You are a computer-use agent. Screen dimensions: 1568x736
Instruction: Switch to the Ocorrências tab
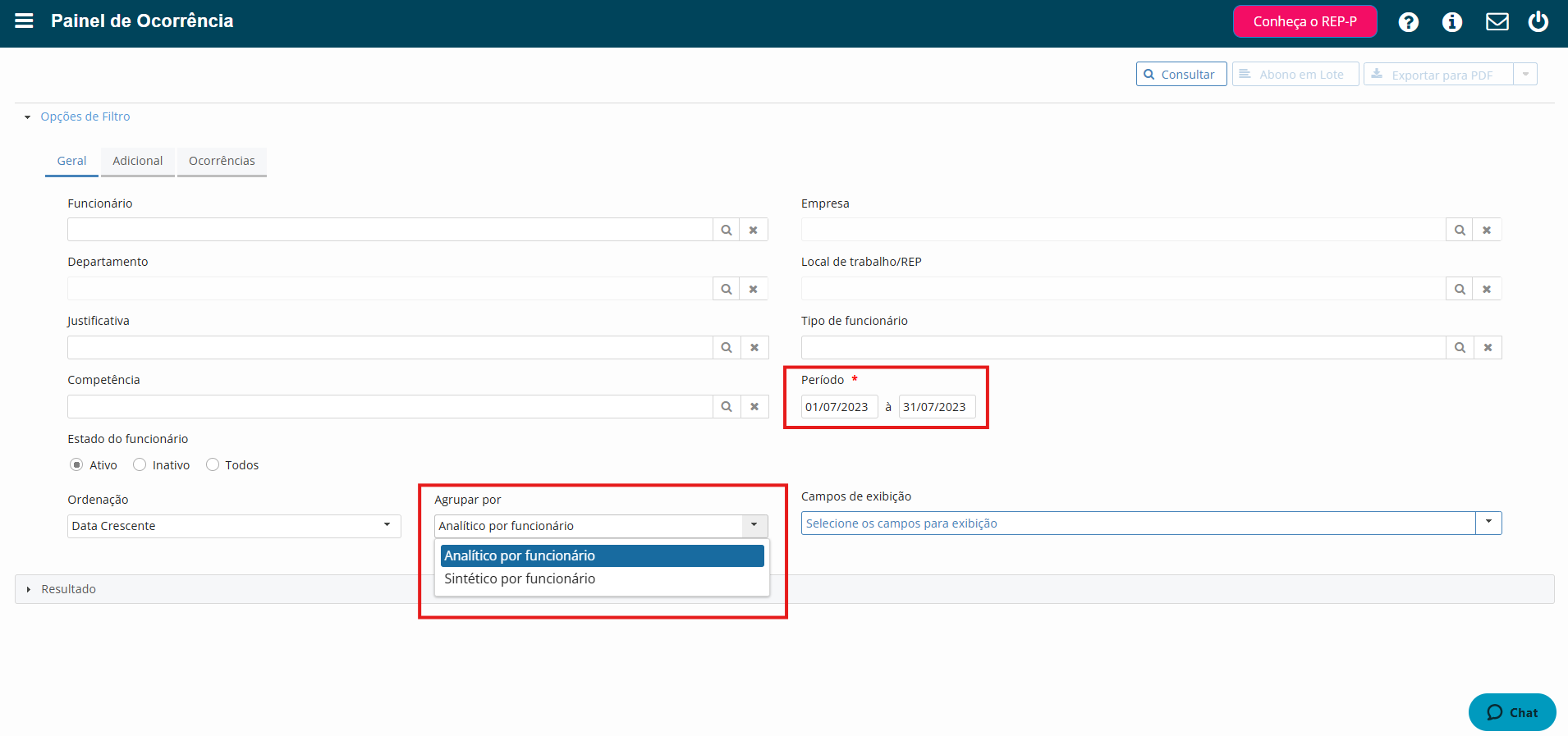pos(222,161)
